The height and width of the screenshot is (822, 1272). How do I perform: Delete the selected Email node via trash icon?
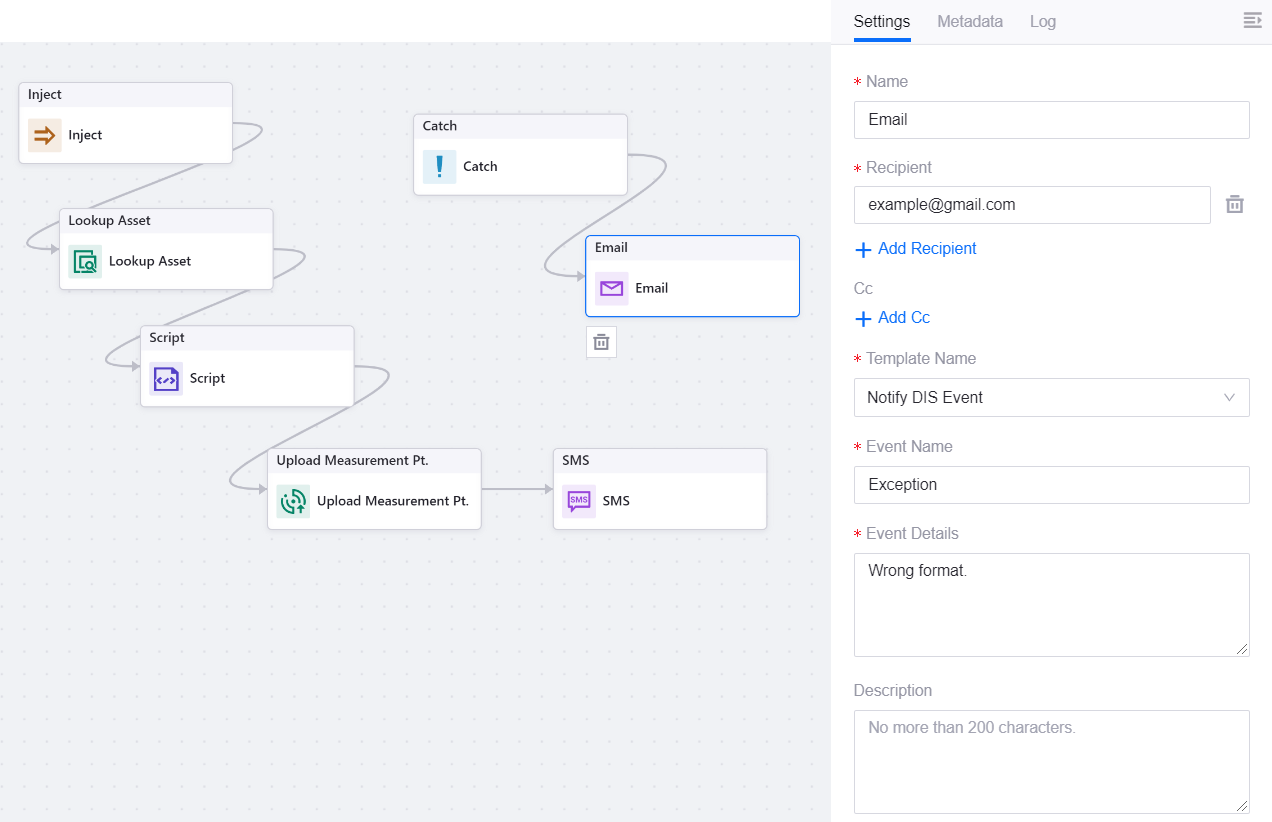(601, 342)
